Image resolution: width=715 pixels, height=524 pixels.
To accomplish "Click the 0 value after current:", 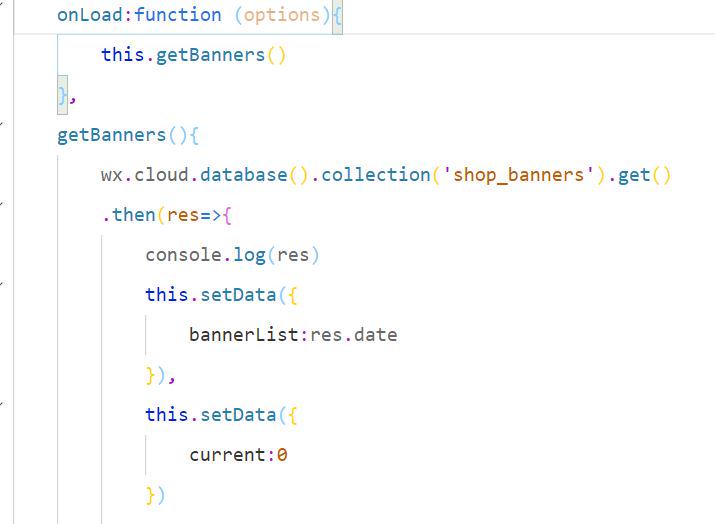I will pyautogui.click(x=282, y=455).
